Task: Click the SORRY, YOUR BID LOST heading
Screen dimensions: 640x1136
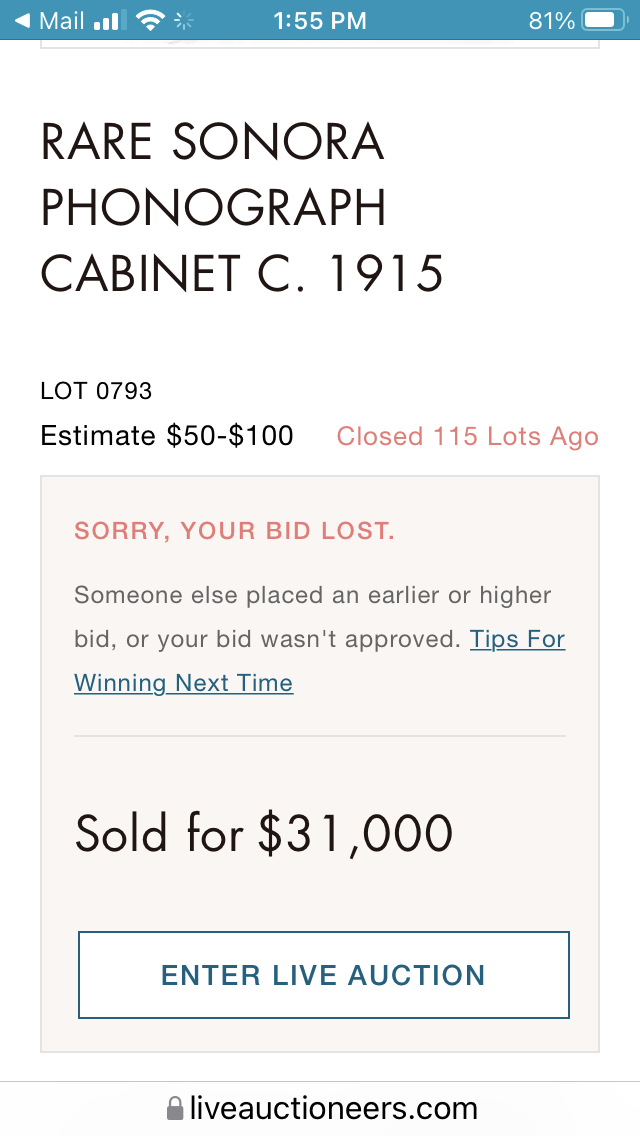Action: (x=234, y=531)
